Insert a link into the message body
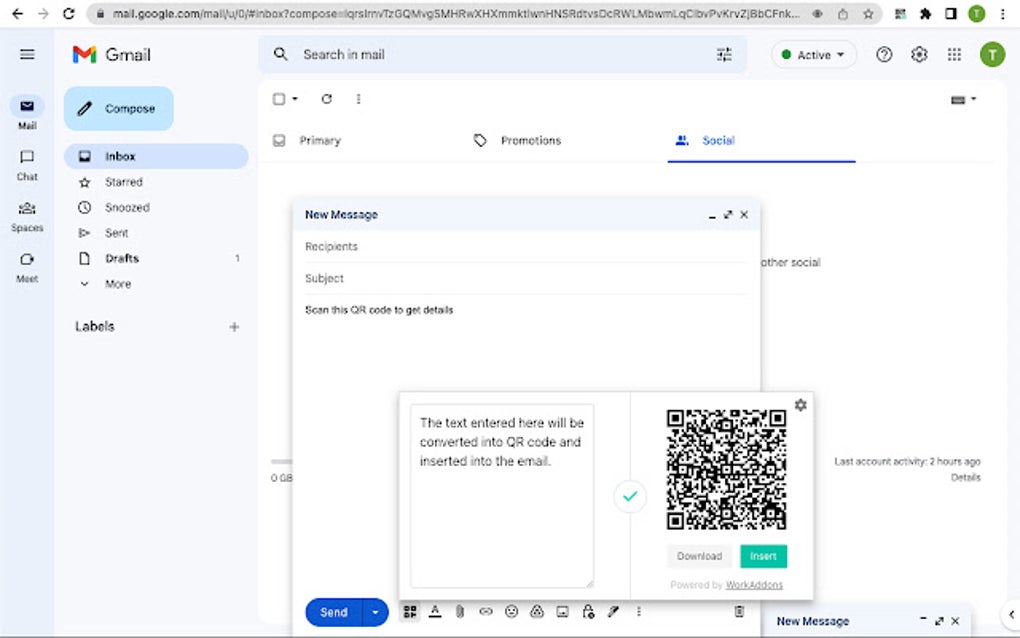Viewport: 1020px width, 638px height. (x=486, y=611)
